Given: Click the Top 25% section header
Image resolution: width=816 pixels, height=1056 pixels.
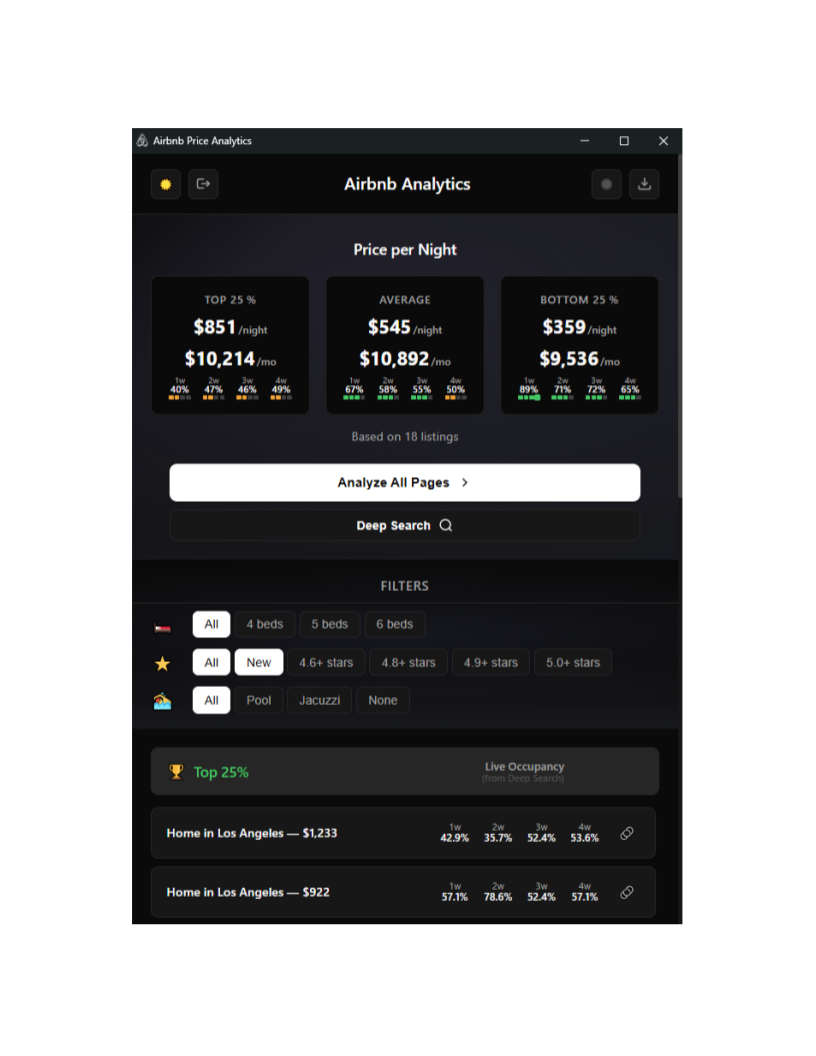Looking at the screenshot, I should click(x=405, y=772).
